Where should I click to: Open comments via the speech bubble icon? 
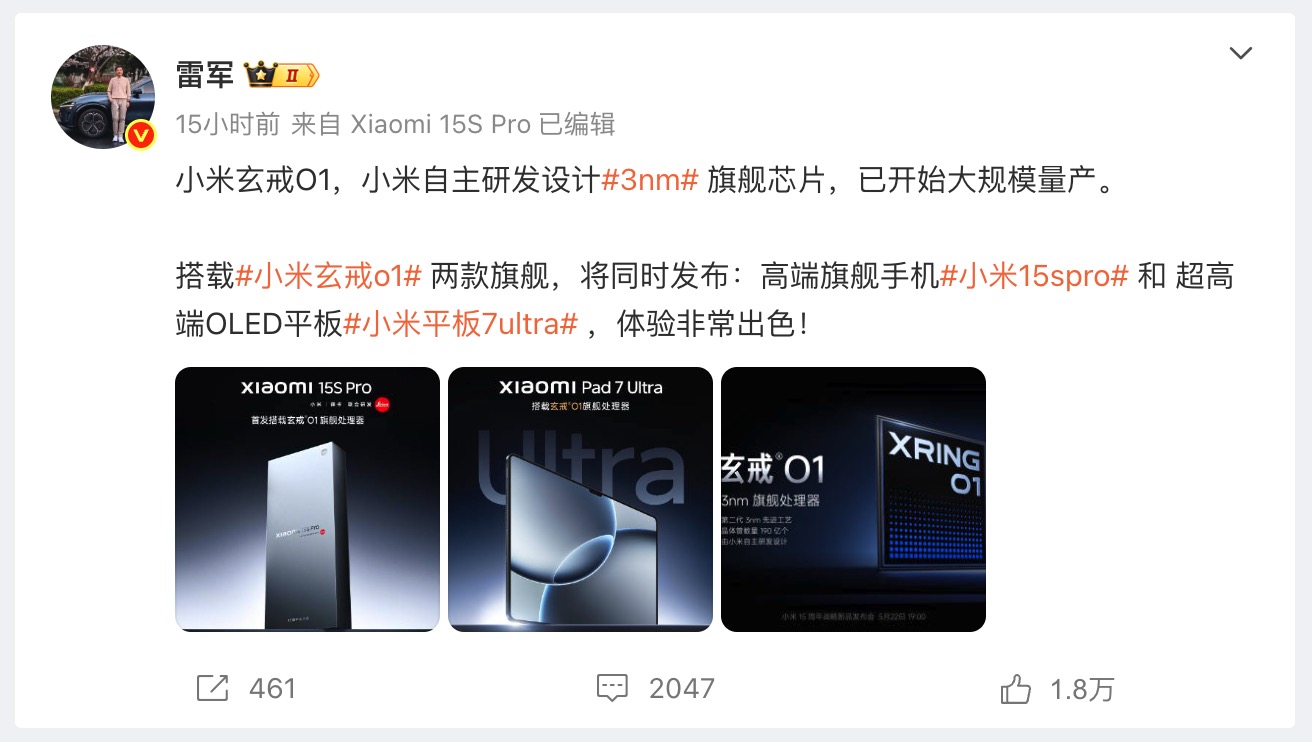click(x=612, y=688)
